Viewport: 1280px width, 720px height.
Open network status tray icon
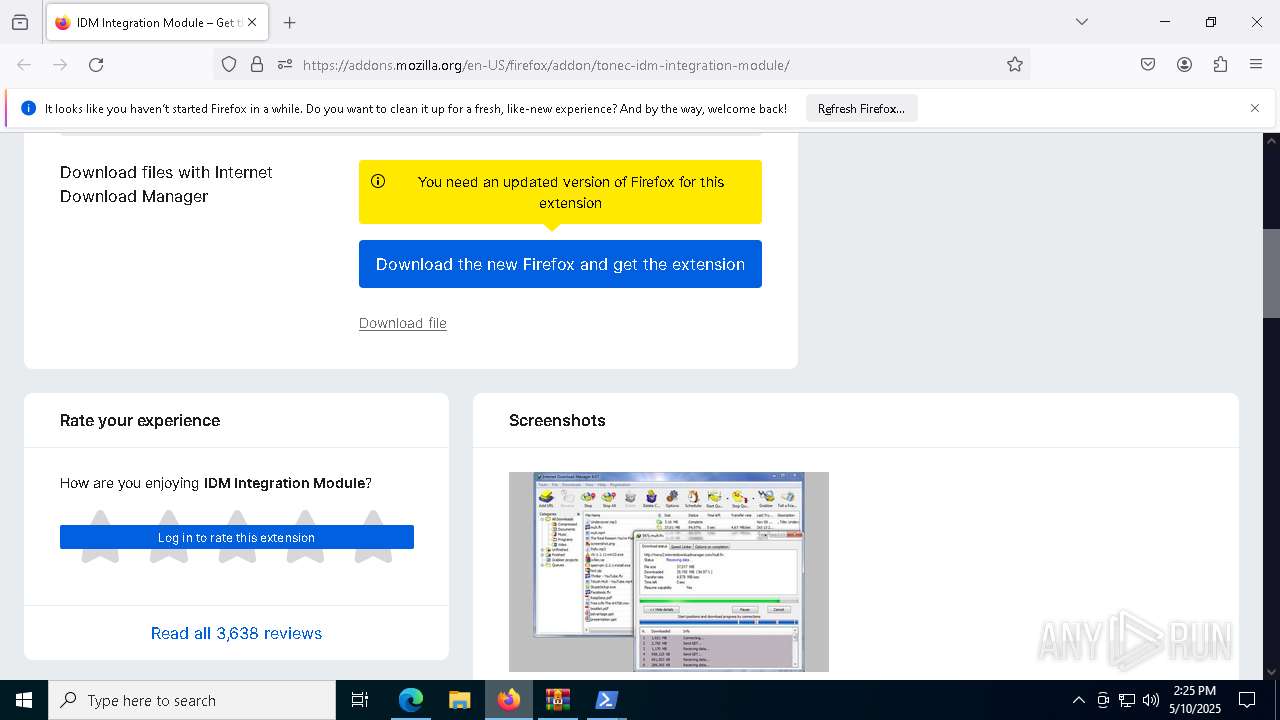click(1127, 700)
